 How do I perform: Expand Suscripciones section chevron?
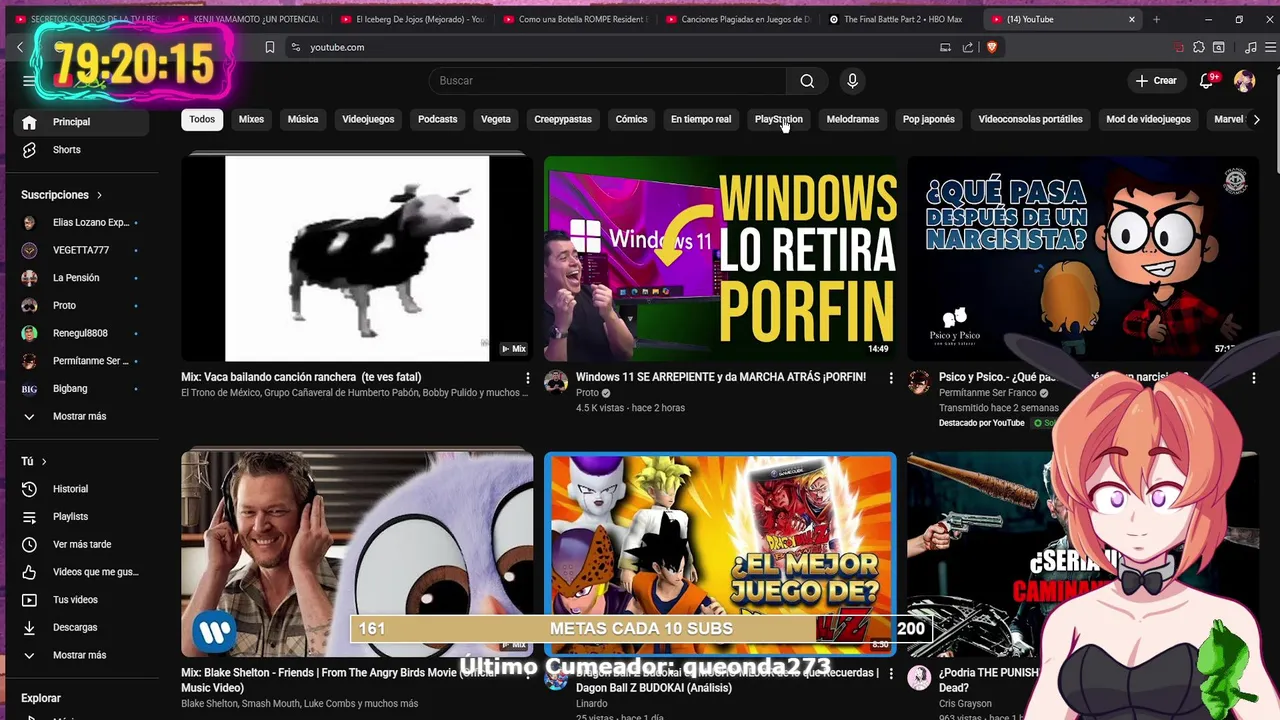pyautogui.click(x=99, y=195)
